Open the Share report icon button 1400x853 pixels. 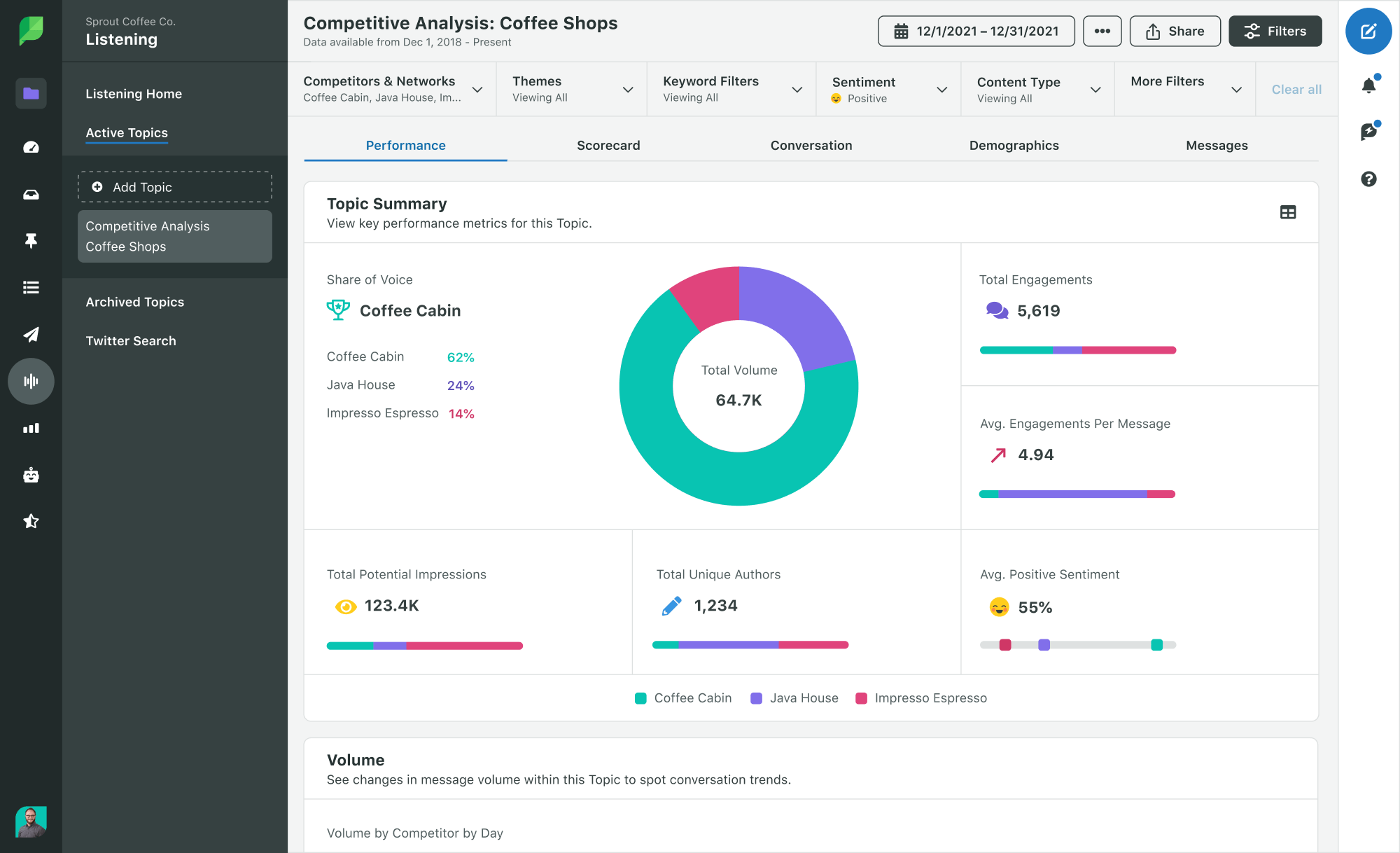(x=1175, y=32)
